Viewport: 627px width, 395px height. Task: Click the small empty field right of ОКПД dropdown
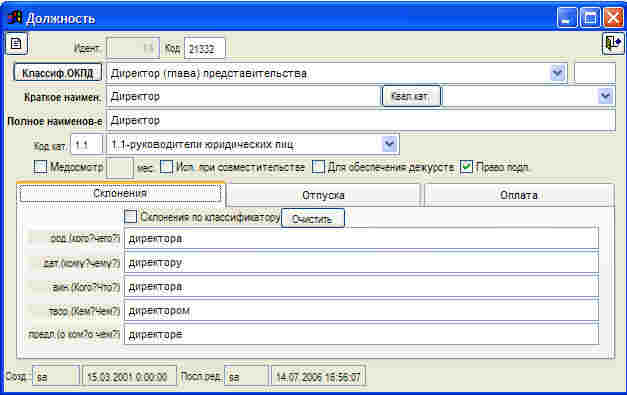click(595, 73)
